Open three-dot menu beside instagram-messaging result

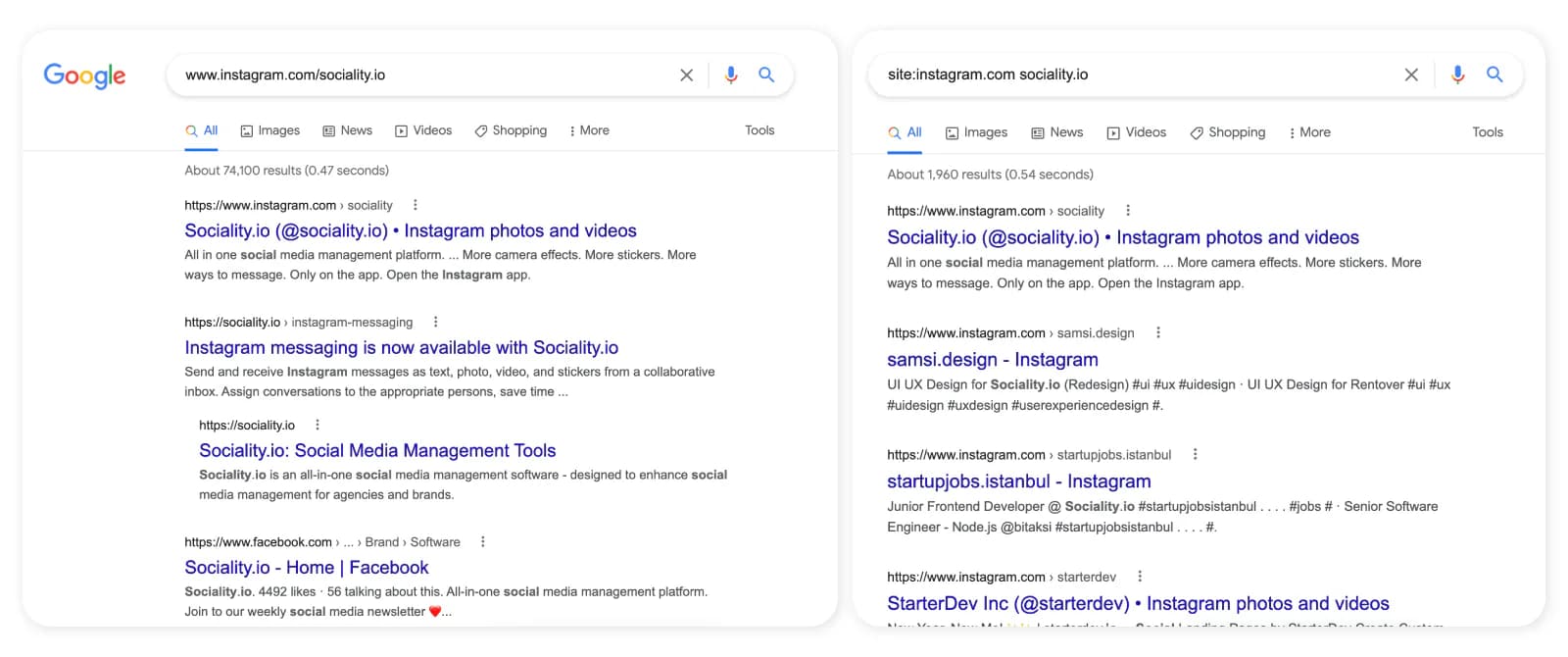coord(436,322)
